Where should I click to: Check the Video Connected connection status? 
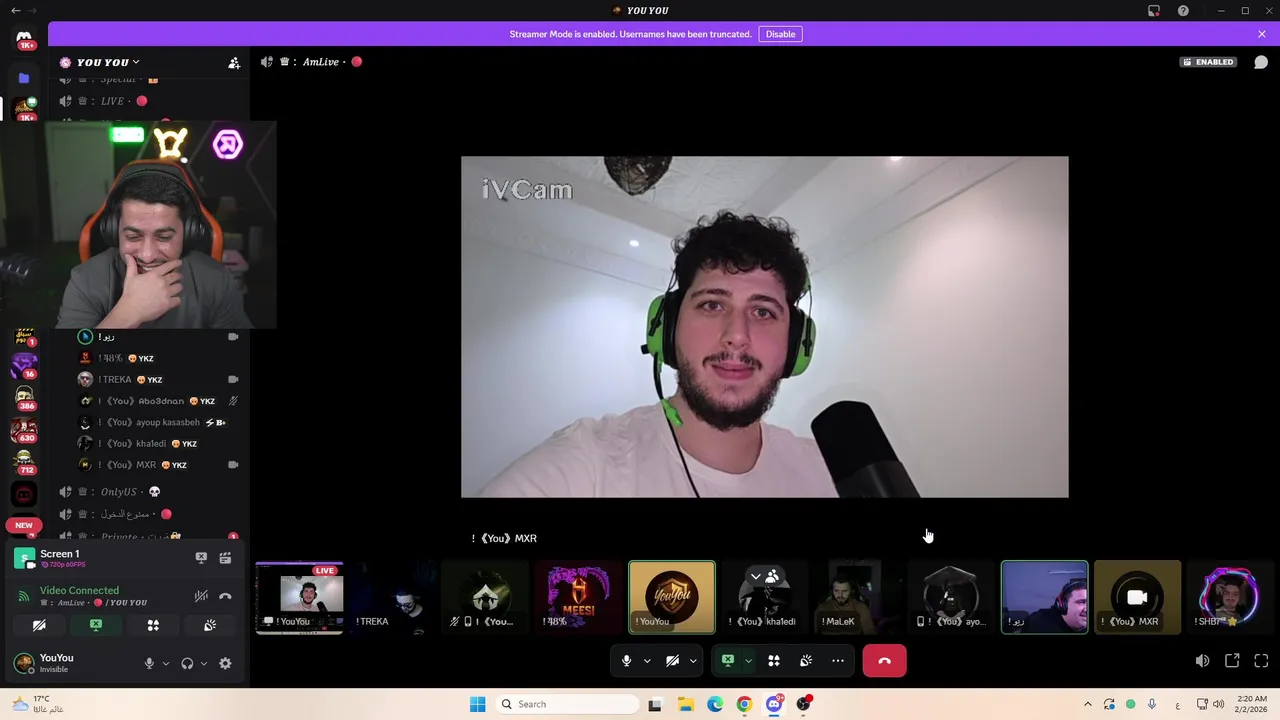pos(79,590)
